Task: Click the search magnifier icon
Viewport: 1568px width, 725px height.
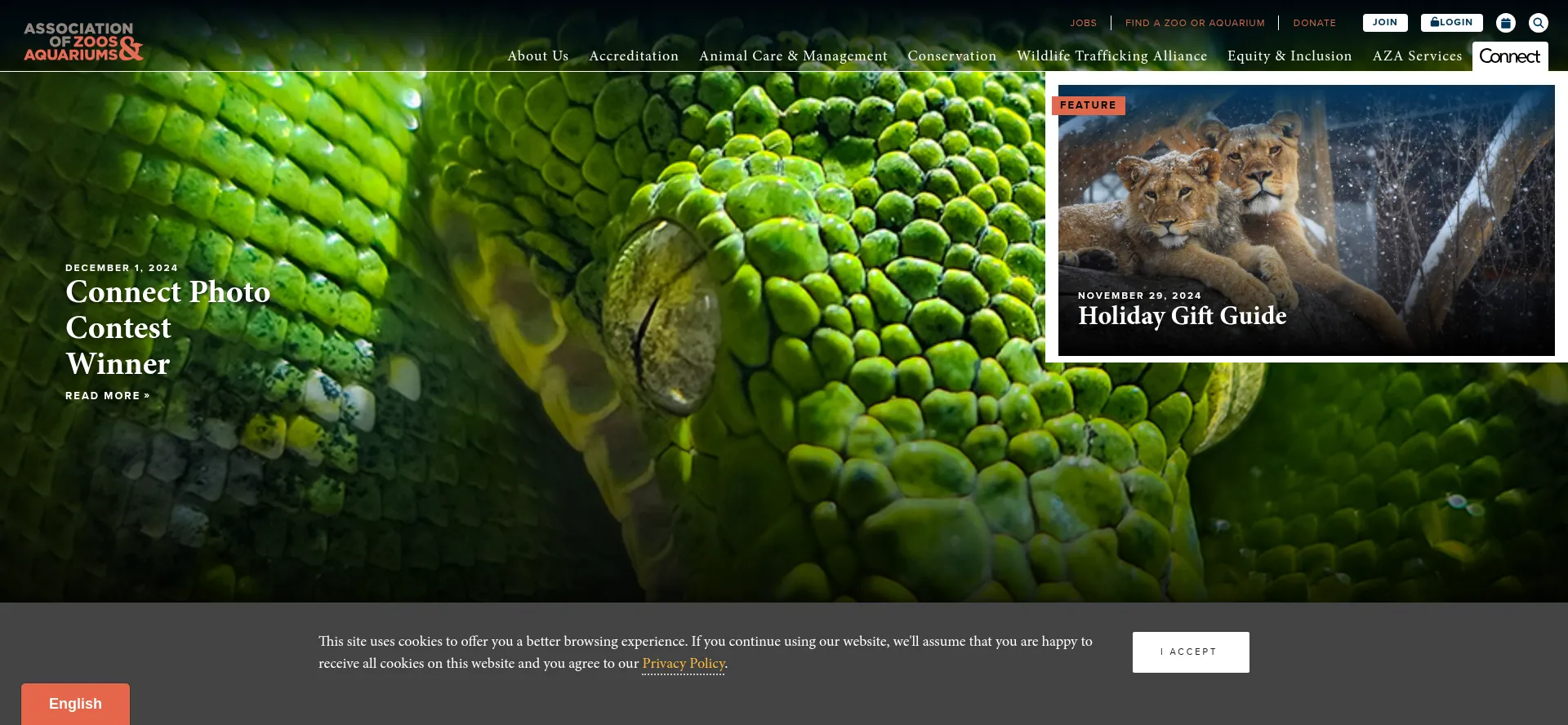Action: click(x=1538, y=23)
